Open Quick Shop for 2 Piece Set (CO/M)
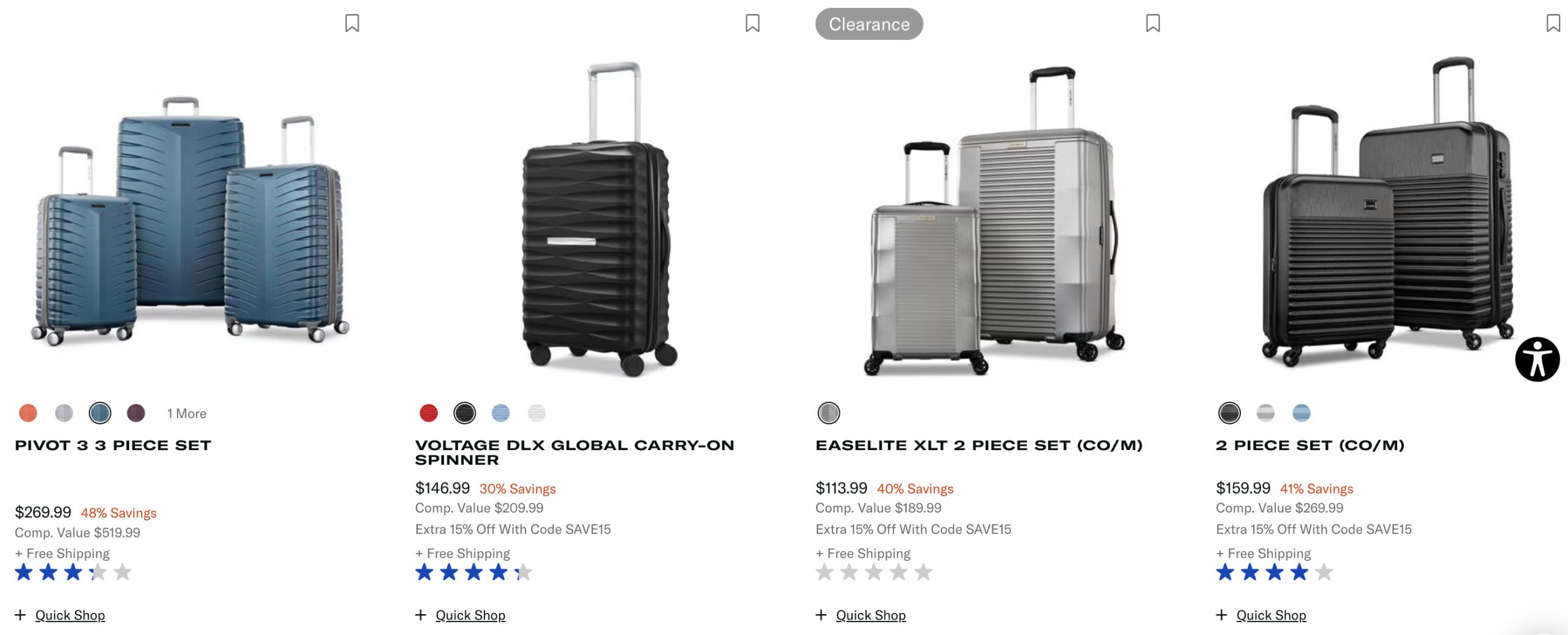 click(1271, 615)
